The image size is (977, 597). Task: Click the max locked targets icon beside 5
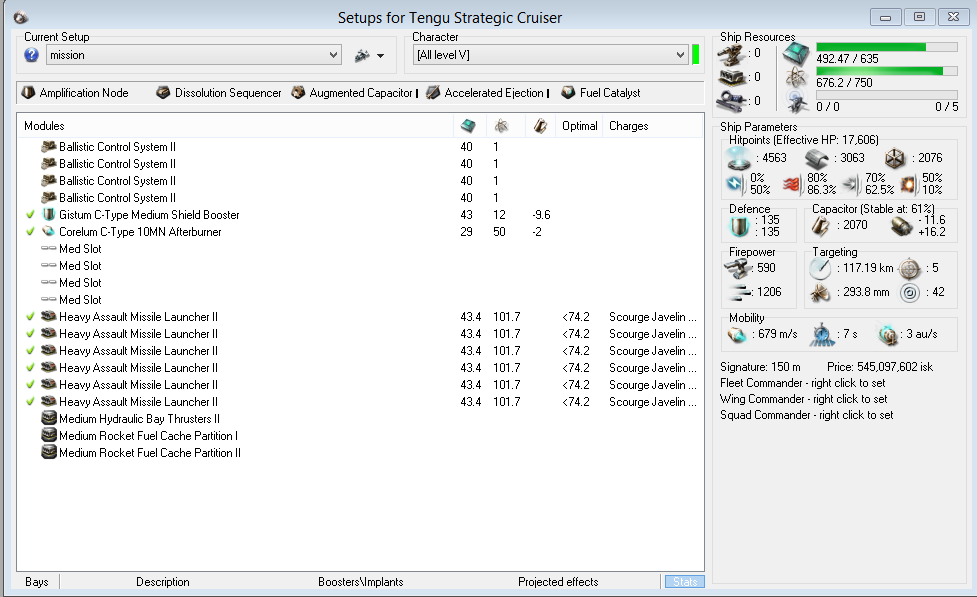(x=910, y=269)
